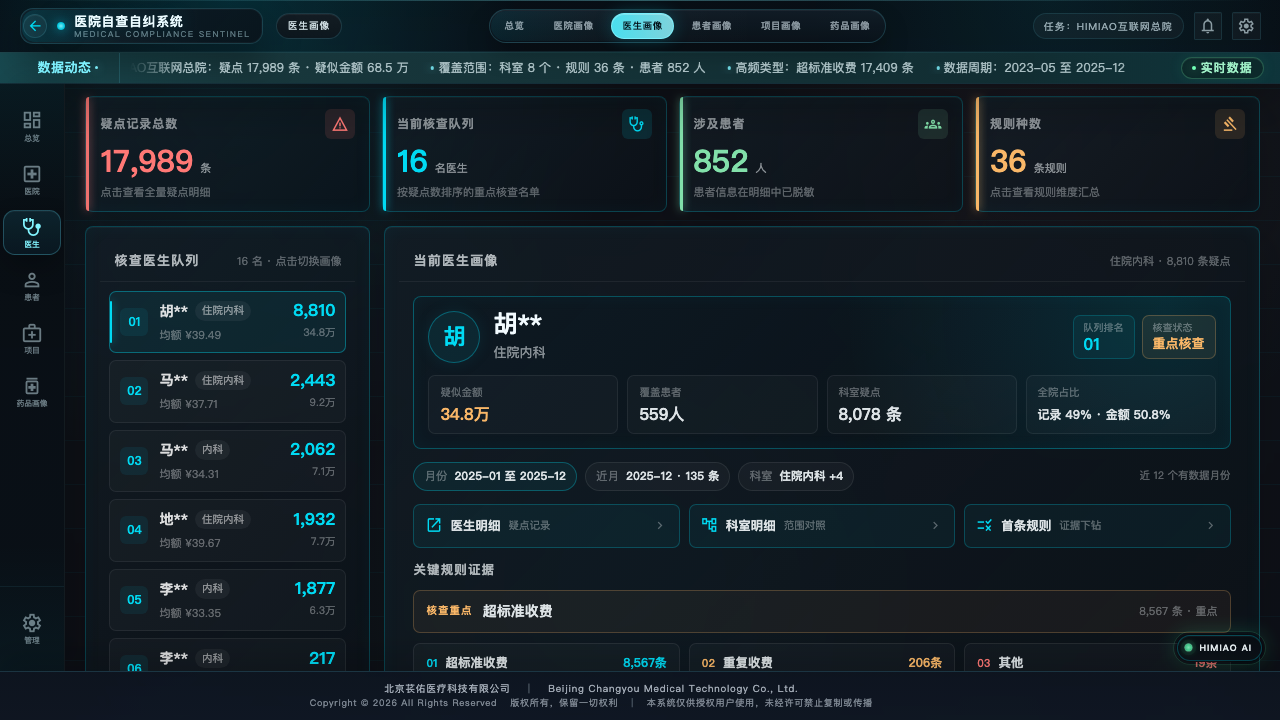
Task: Open 月份 2025-01 至 2025-12 filter
Action: point(496,476)
